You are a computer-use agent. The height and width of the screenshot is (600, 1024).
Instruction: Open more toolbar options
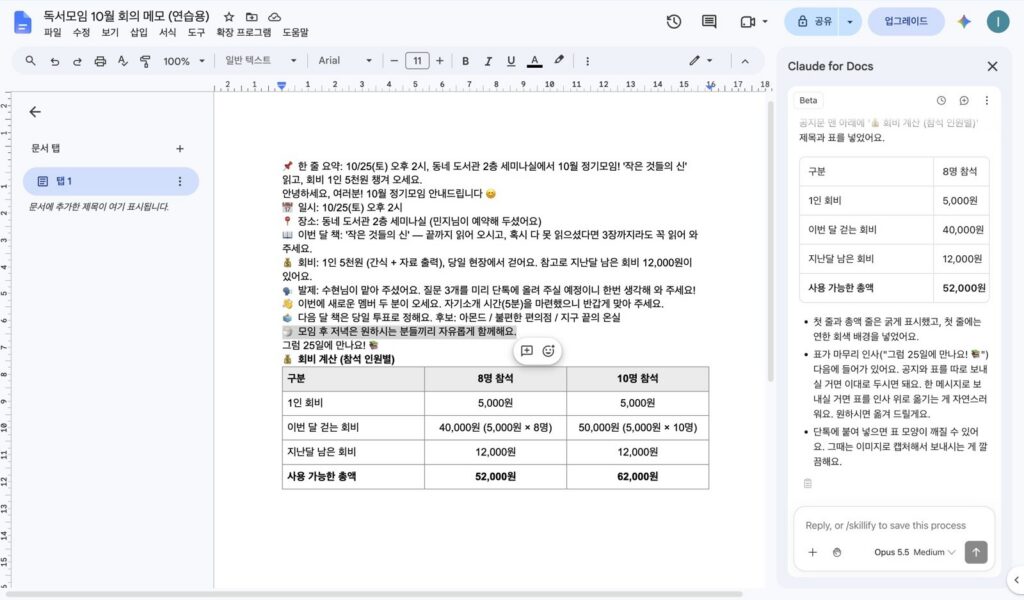pos(587,61)
